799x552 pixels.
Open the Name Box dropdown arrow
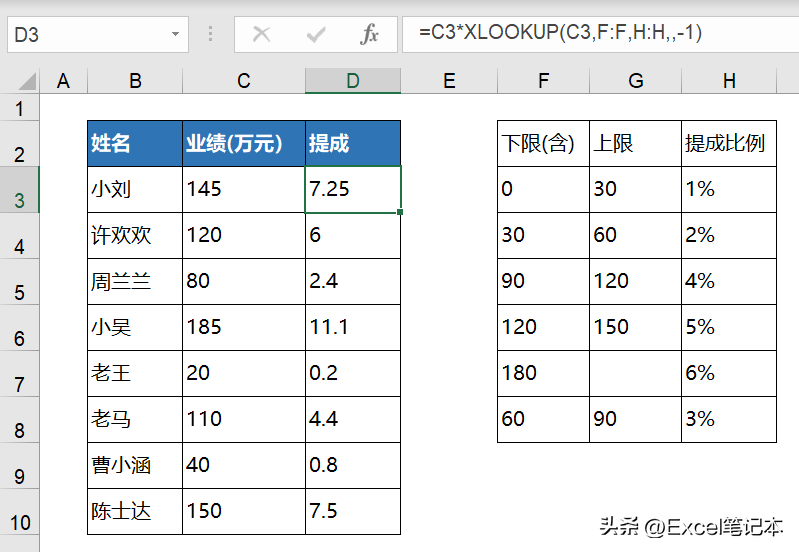click(175, 34)
